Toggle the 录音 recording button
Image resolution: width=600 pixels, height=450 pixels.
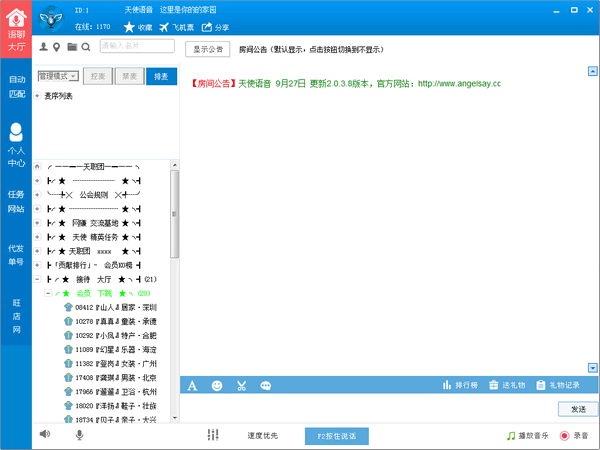(573, 435)
